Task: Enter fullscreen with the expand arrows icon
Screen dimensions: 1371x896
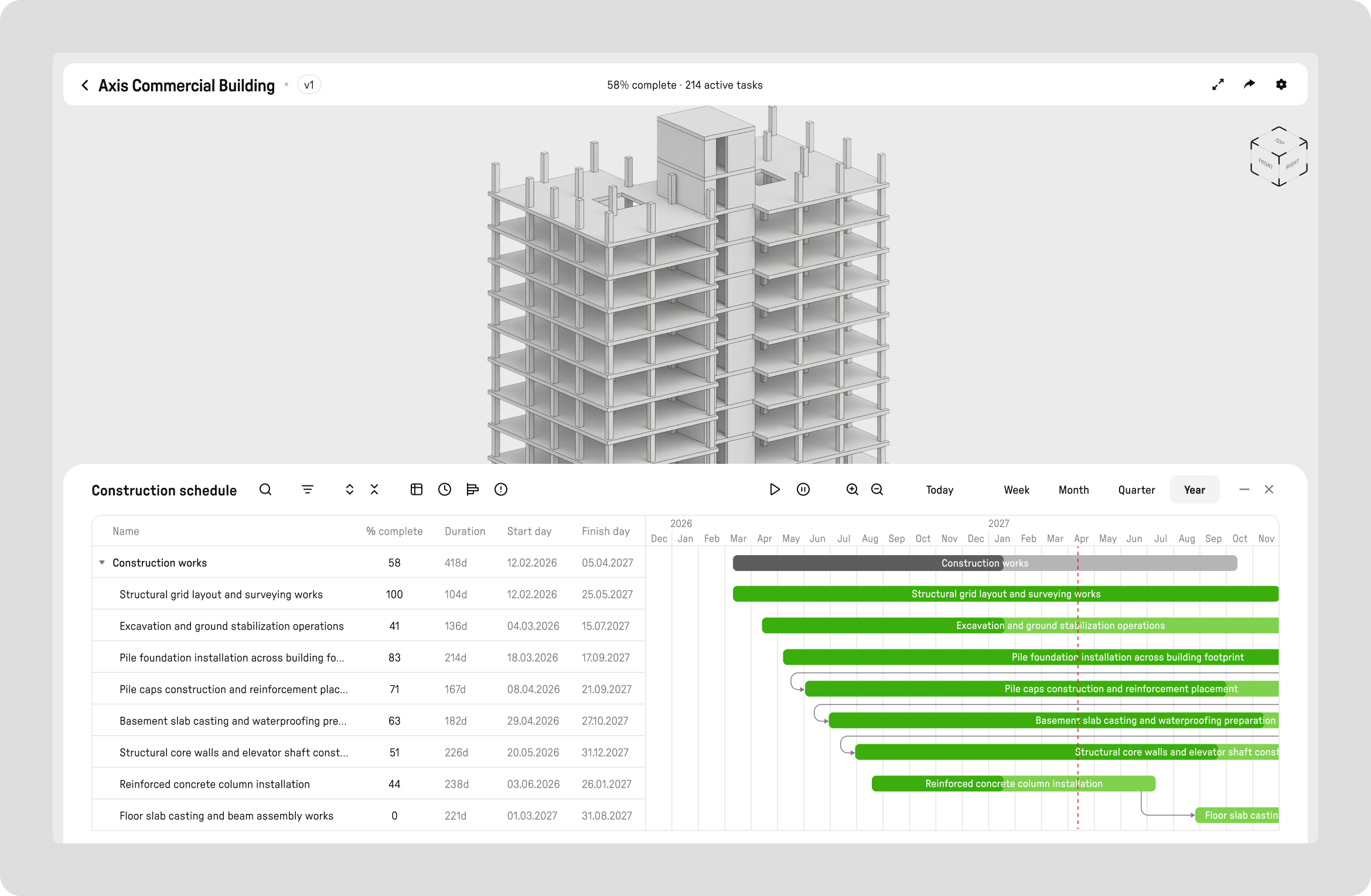Action: tap(1218, 85)
